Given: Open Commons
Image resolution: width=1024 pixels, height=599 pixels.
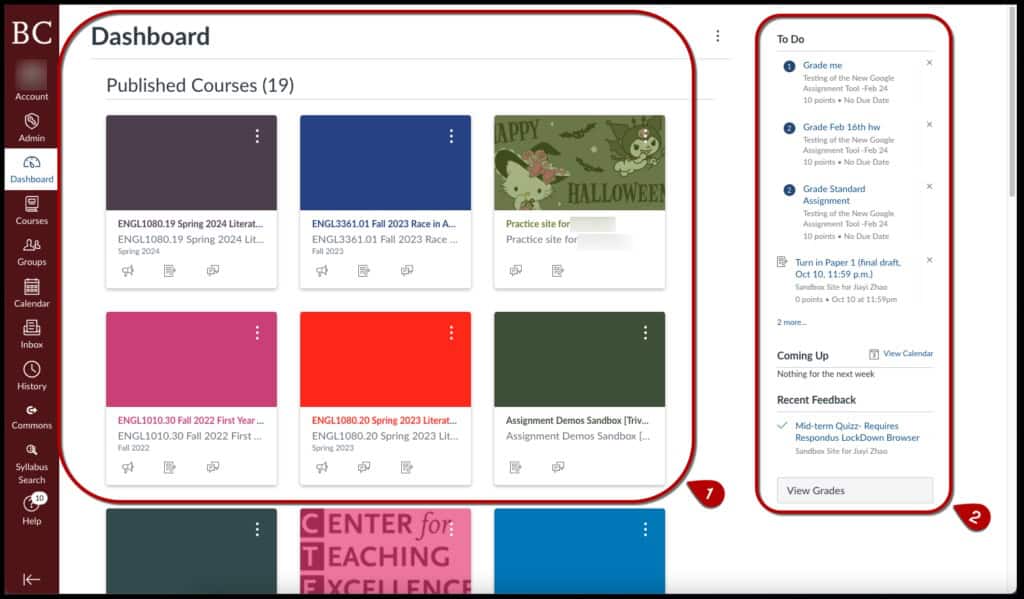Looking at the screenshot, I should click(31, 418).
